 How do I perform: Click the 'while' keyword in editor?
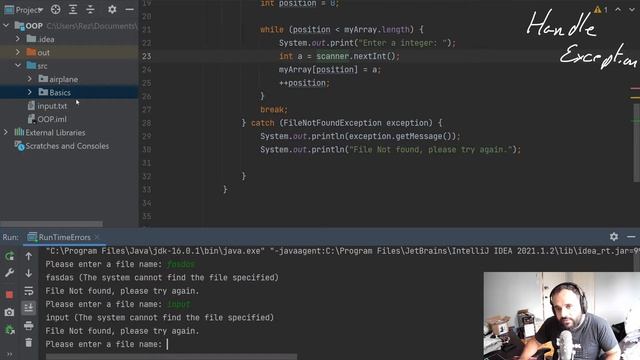click(x=271, y=29)
